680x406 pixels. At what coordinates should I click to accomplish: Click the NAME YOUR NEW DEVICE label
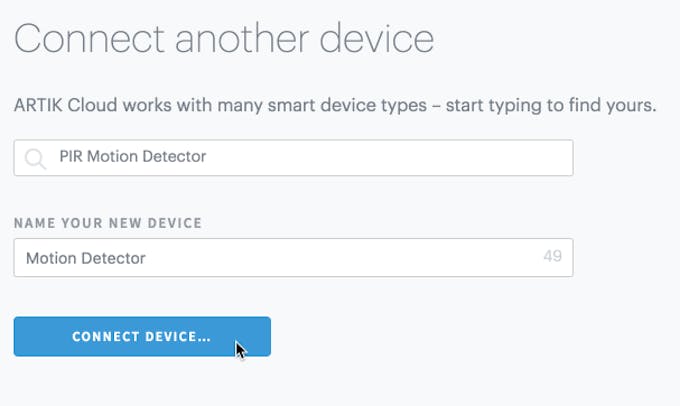108,223
